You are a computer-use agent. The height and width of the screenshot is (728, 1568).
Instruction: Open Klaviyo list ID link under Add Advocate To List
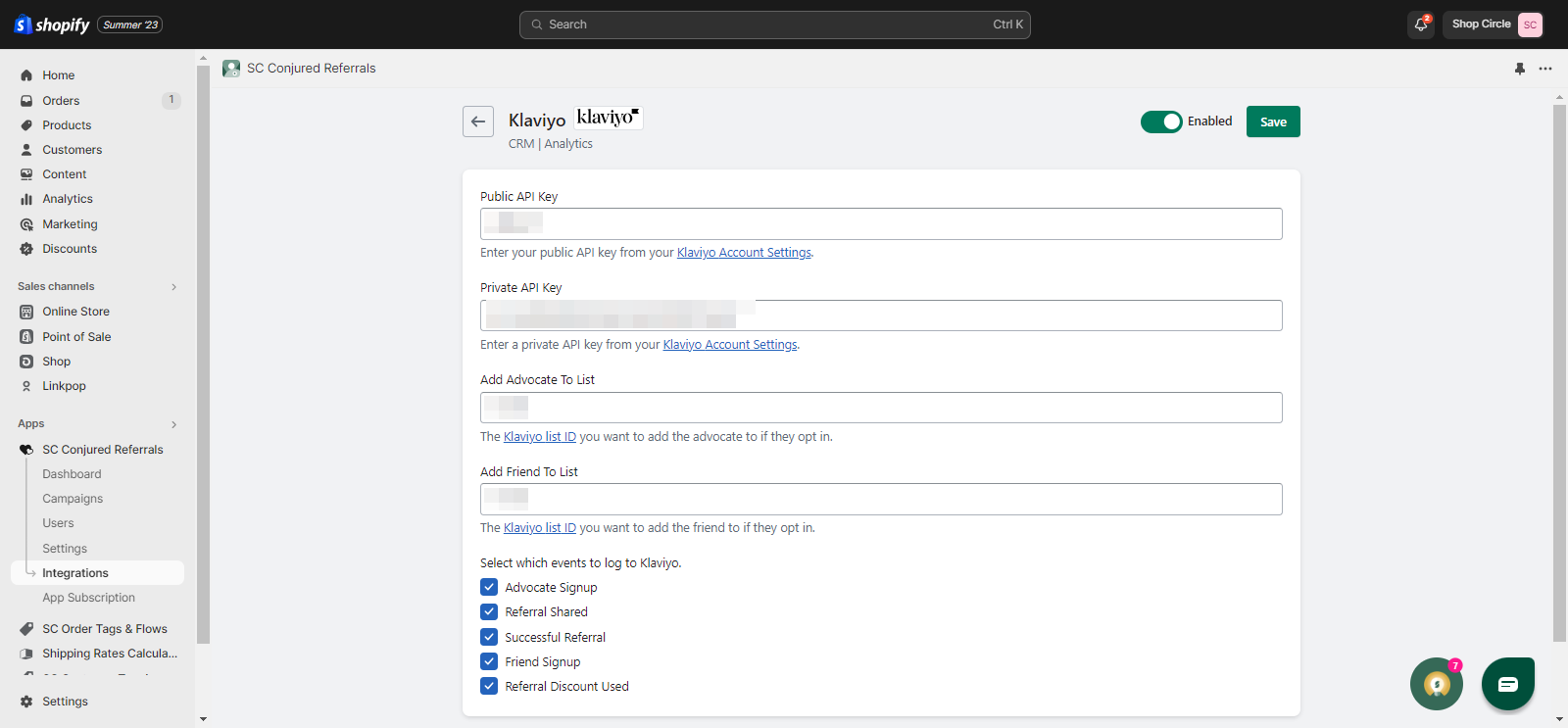(540, 437)
